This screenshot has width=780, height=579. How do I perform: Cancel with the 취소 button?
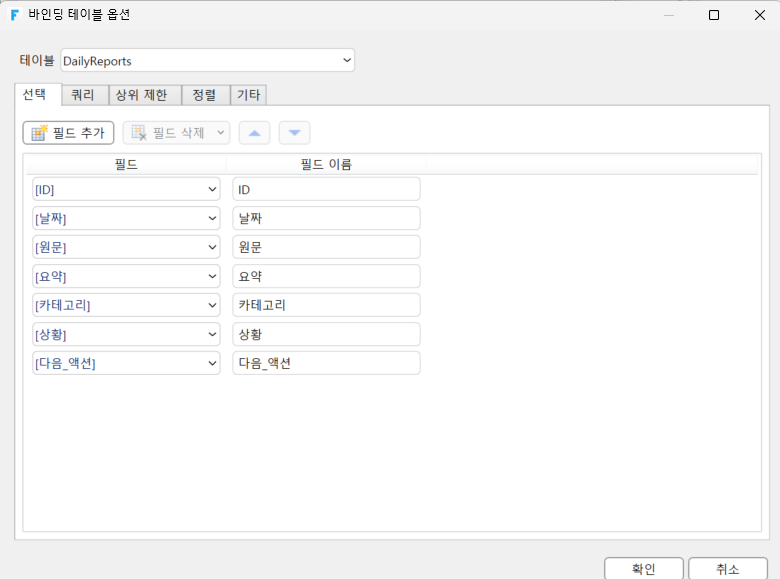coord(728,569)
